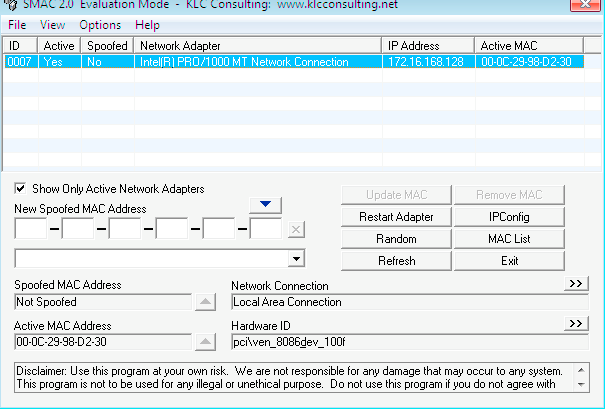
Task: Open IPConfig
Action: pyautogui.click(x=509, y=217)
